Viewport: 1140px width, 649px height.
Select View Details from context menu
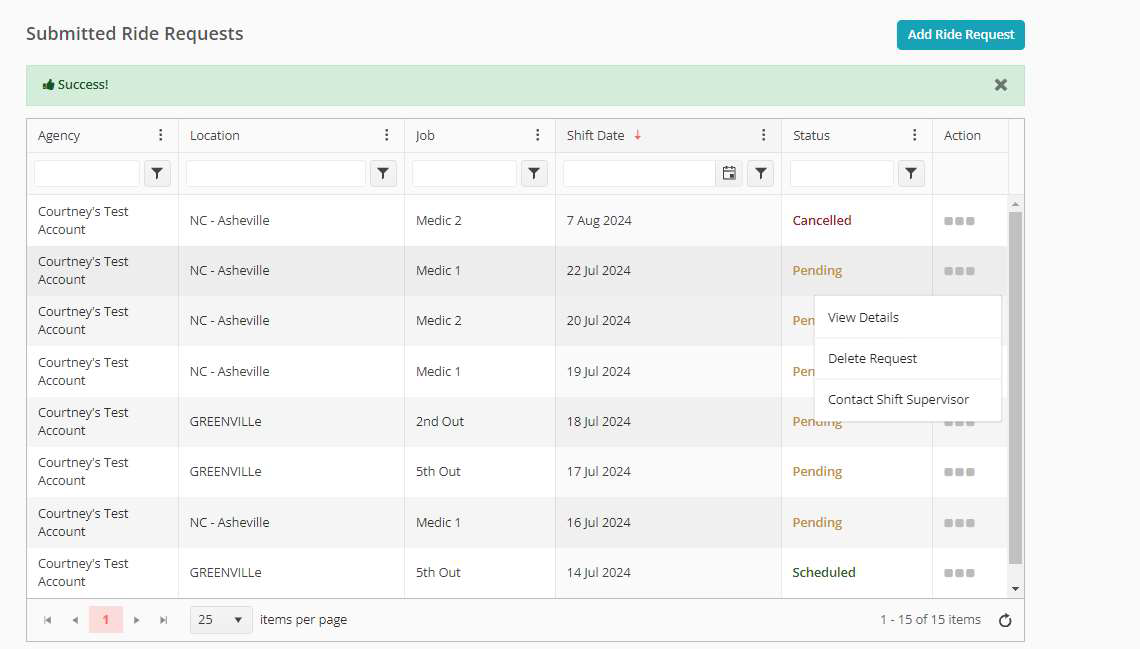click(863, 318)
